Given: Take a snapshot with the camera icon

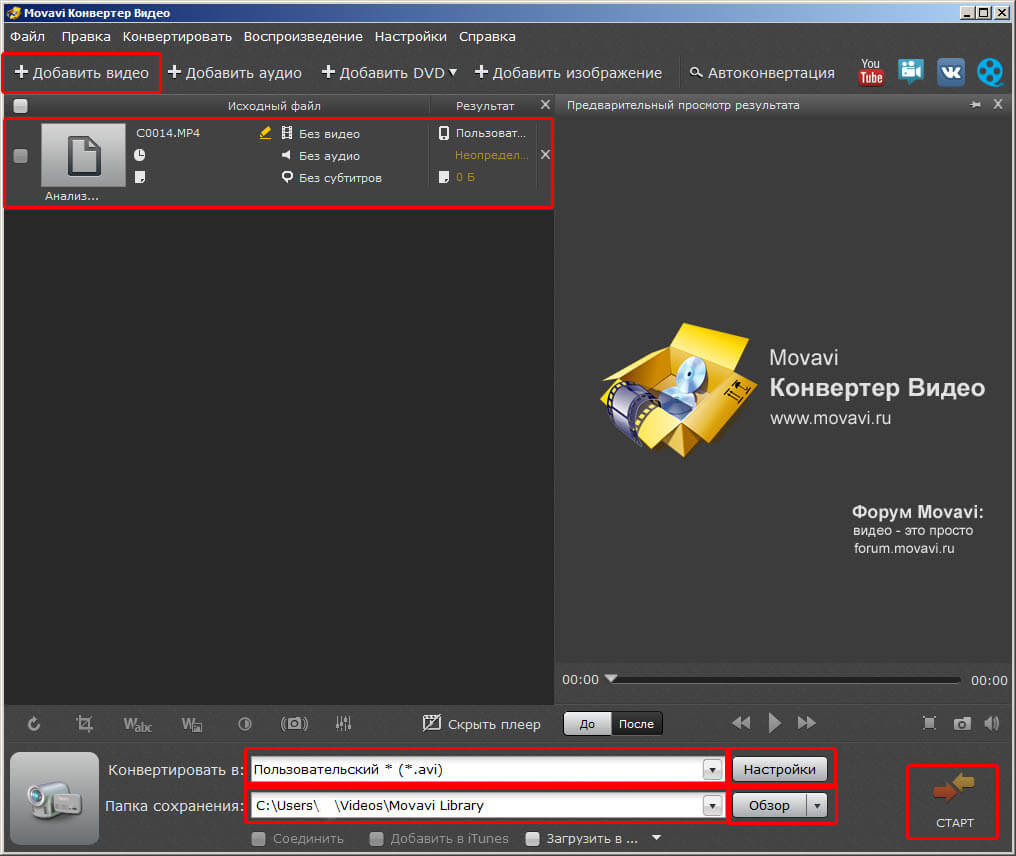Looking at the screenshot, I should click(962, 723).
